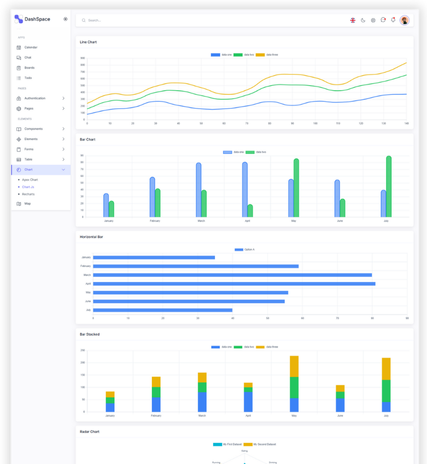Toggle 'data one' legend in Bar Stacked
This screenshot has width=427, height=464.
click(x=221, y=347)
